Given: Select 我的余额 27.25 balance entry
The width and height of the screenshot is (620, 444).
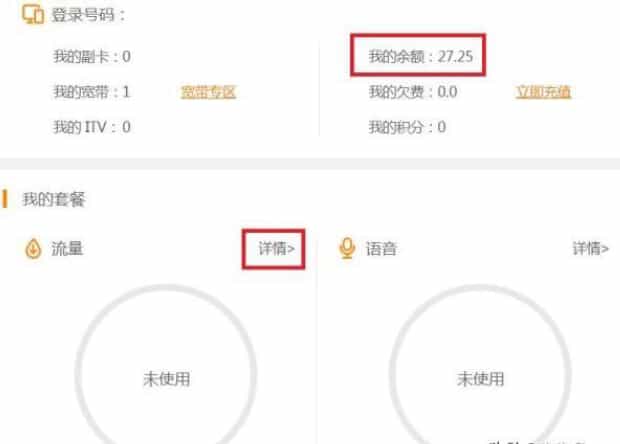Looking at the screenshot, I should (420, 57).
